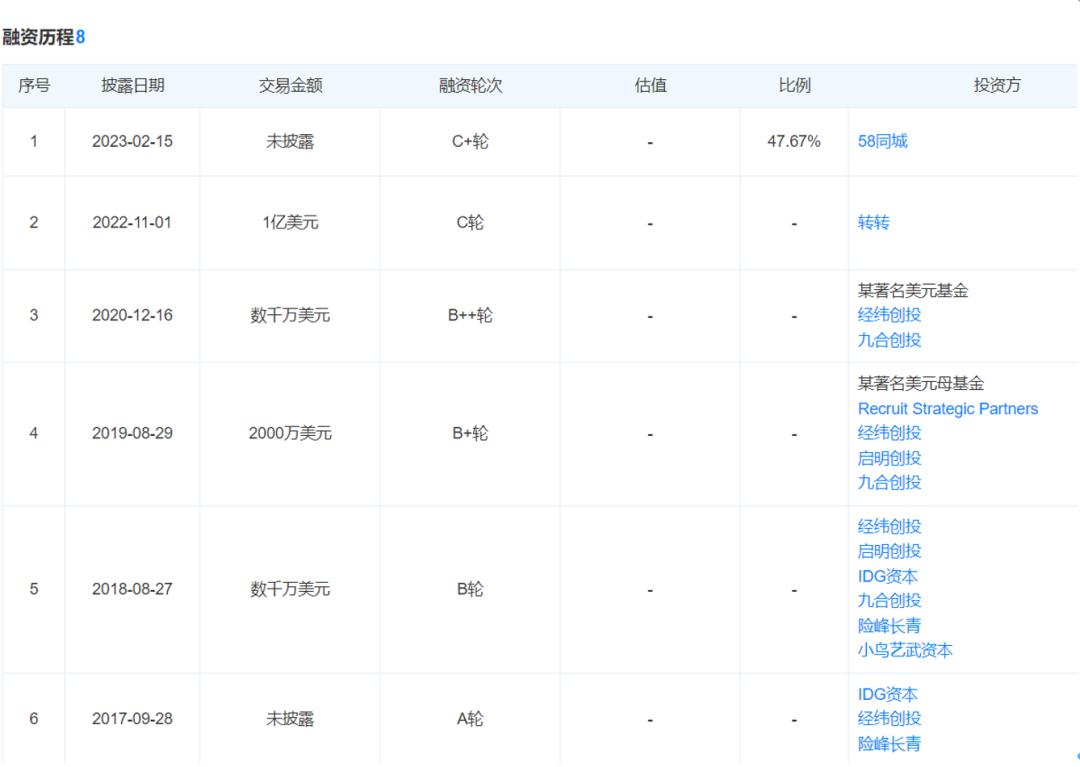This screenshot has width=1080, height=767.
Task: Open 九合创投 link in the B++轮 row
Action: (889, 339)
